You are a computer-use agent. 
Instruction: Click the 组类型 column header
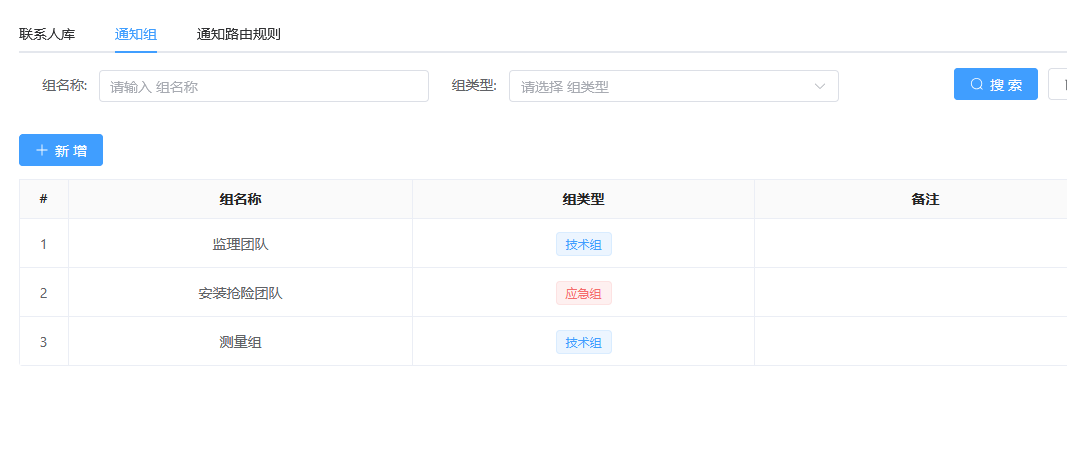coord(583,199)
